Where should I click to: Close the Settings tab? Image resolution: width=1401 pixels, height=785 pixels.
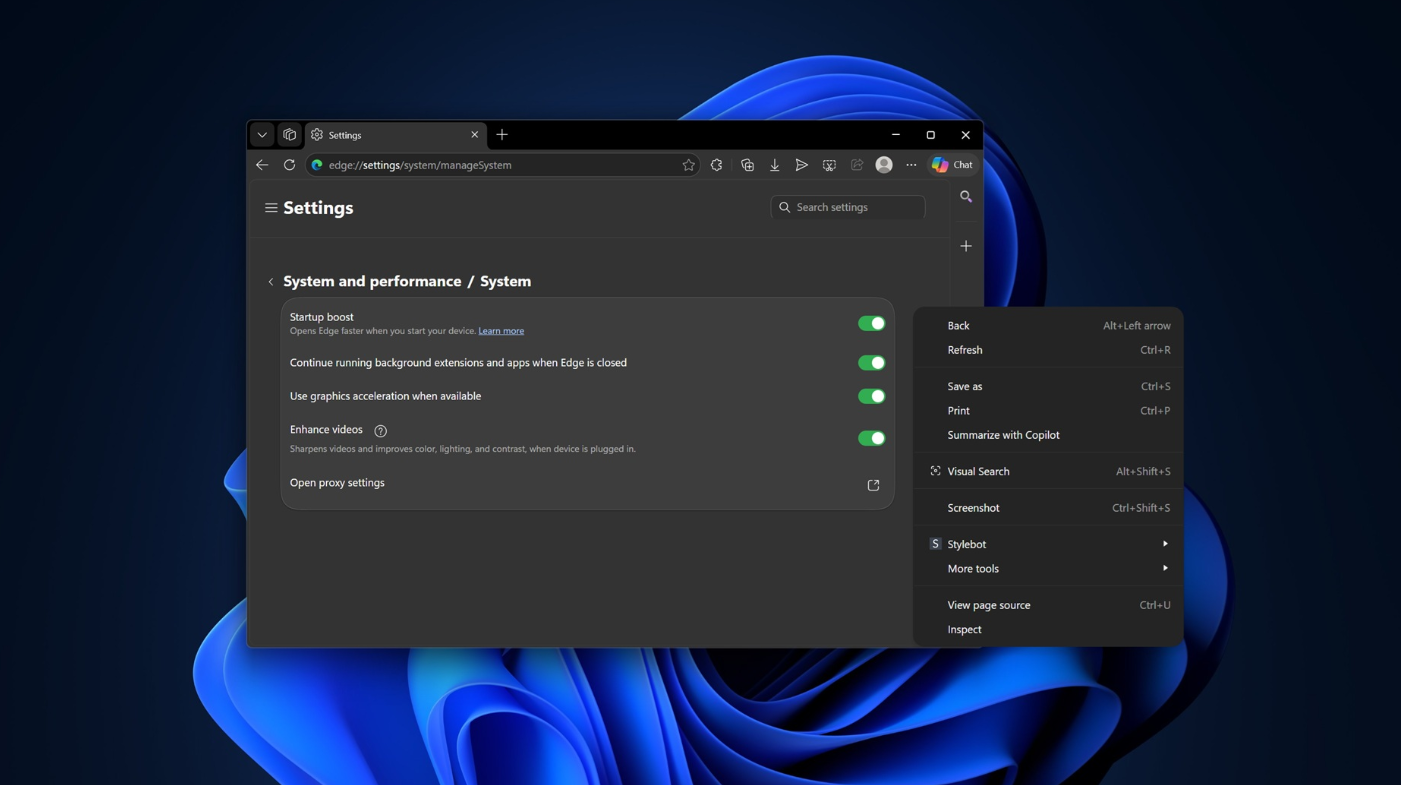pos(474,135)
